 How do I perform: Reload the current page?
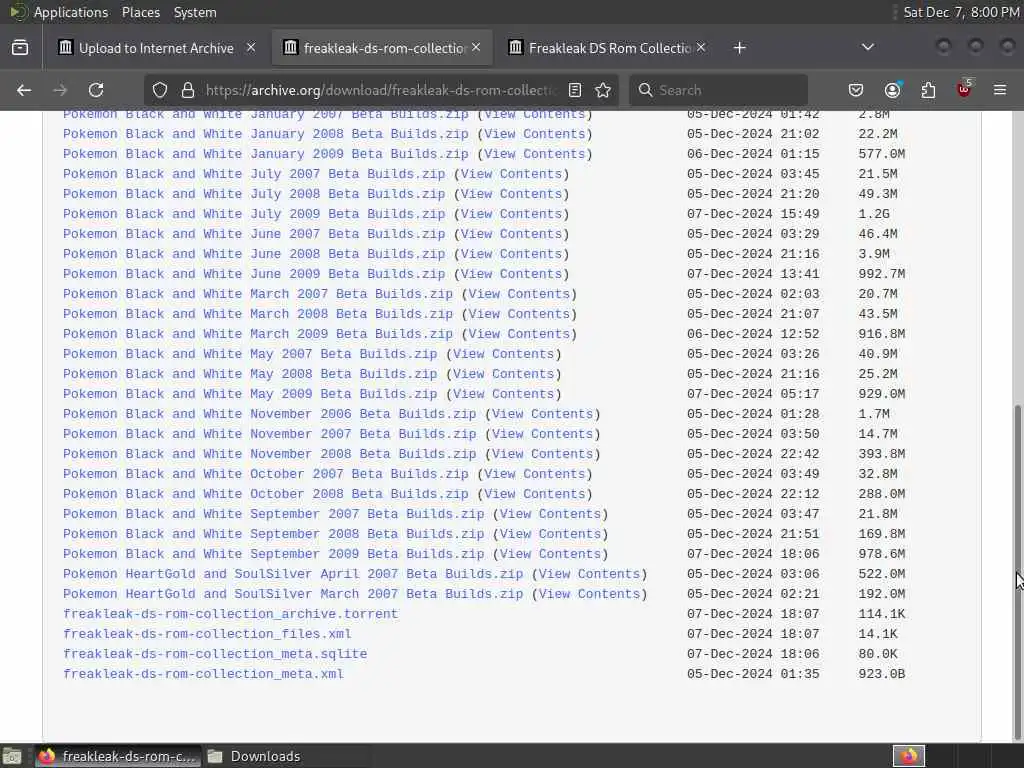(96, 90)
